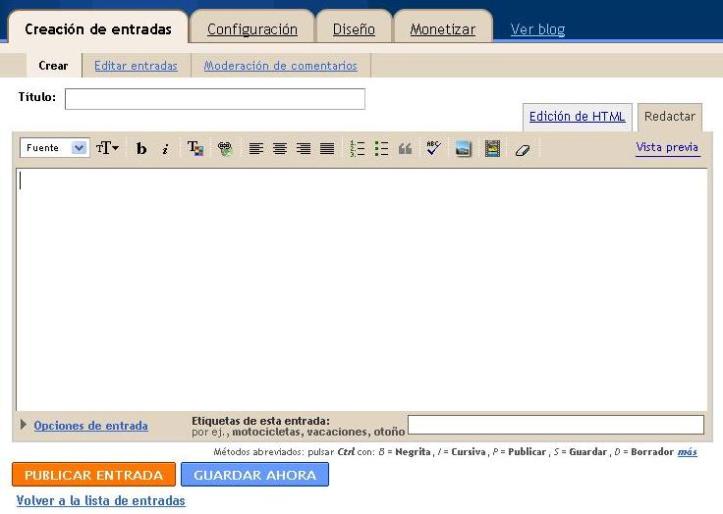
Task: Apply blockquote formatting
Action: tap(405, 148)
